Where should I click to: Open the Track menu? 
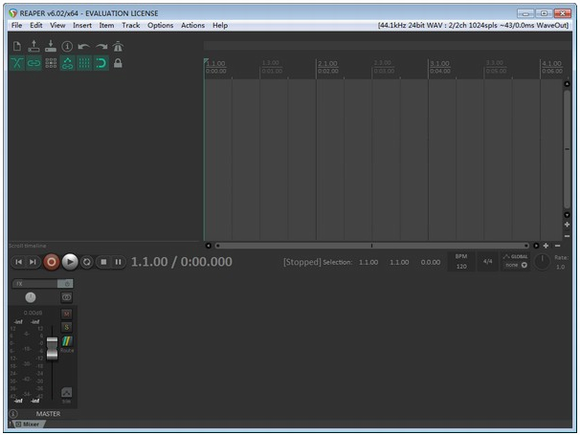(x=131, y=25)
